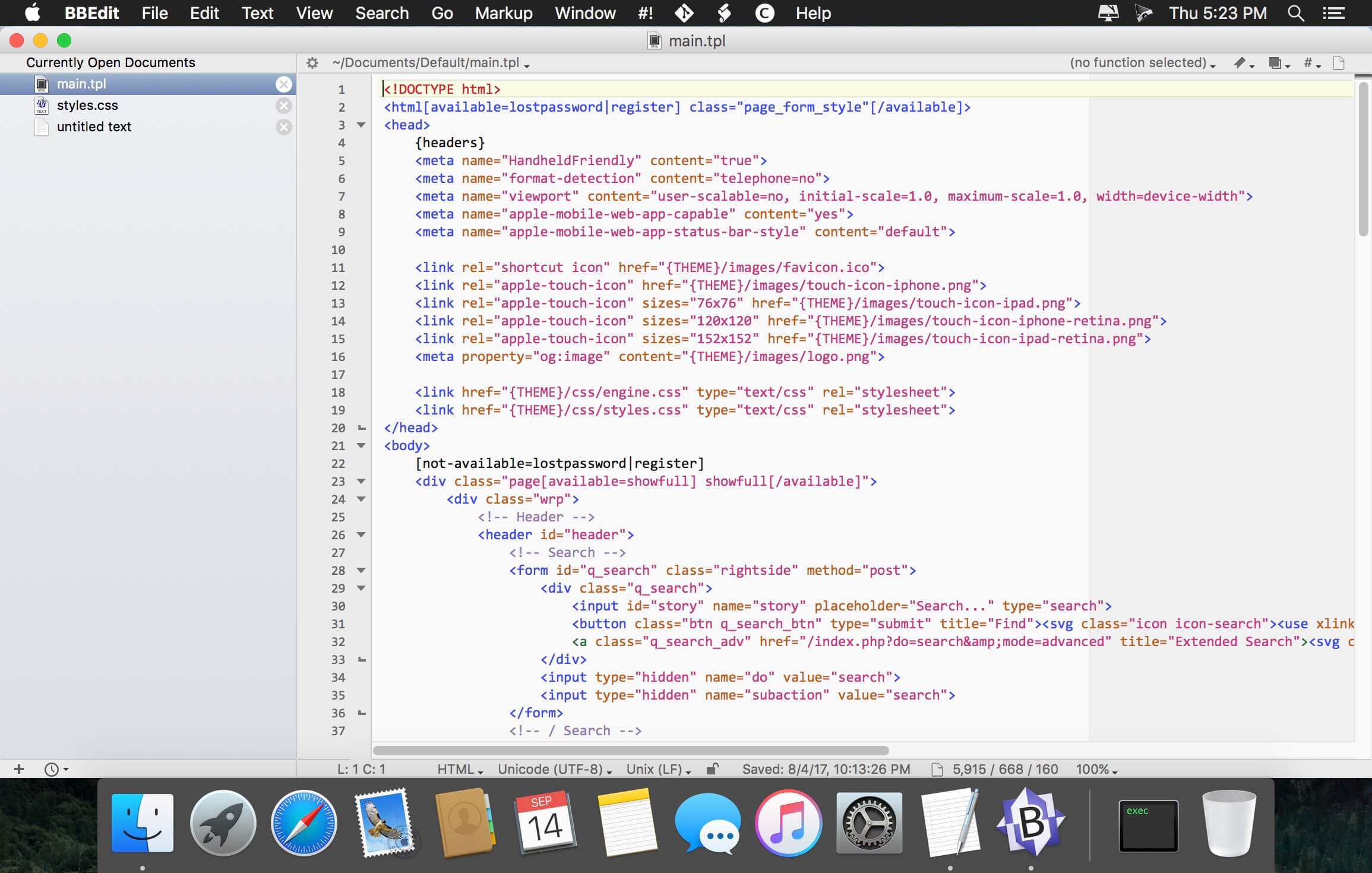Click the counterparts documents icon in the toolbar
1372x873 pixels.
[1276, 63]
